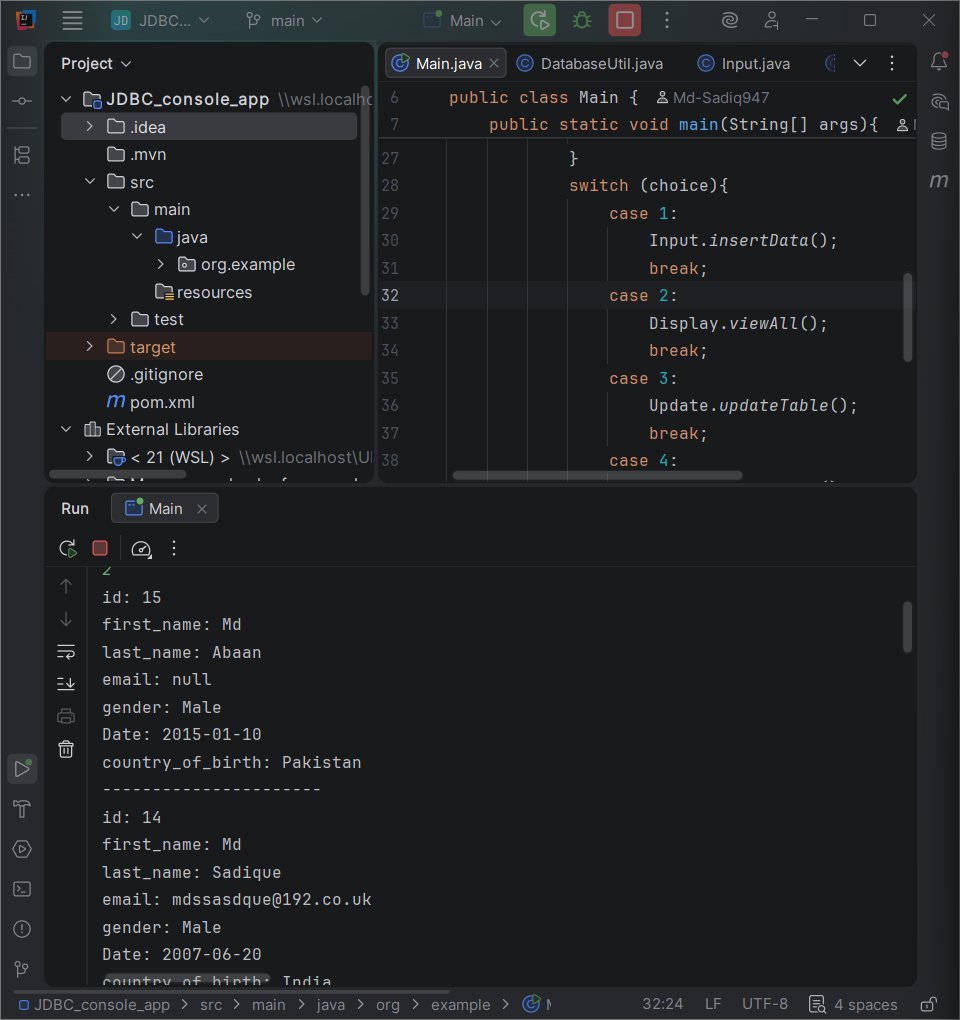Screen dimensions: 960x1020
Task: Open the Git tool window in left bar
Action: [x=22, y=969]
